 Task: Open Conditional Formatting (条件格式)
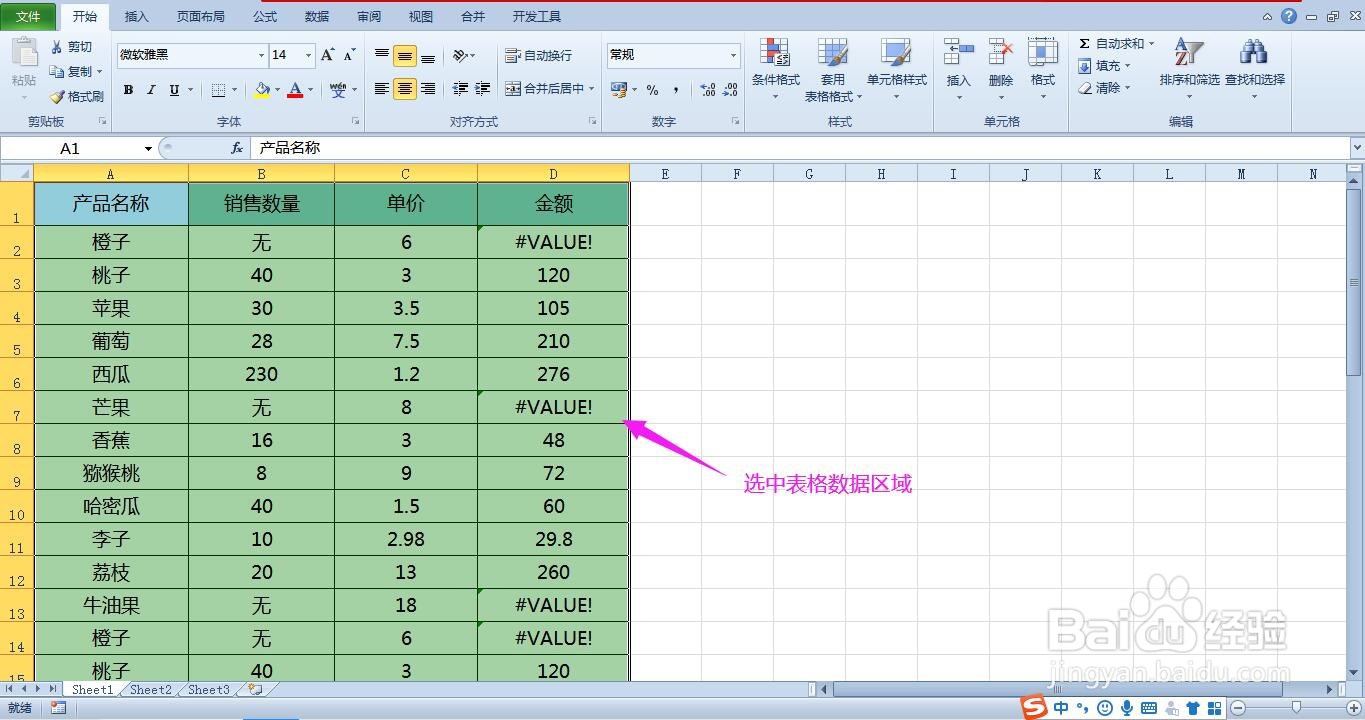click(775, 70)
